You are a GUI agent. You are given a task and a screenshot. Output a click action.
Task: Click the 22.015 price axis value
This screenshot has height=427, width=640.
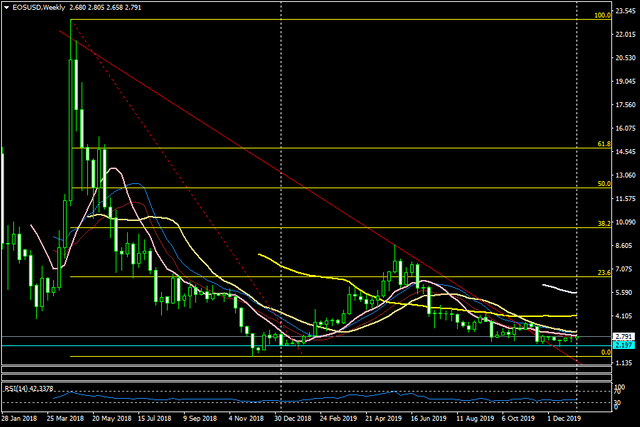625,34
